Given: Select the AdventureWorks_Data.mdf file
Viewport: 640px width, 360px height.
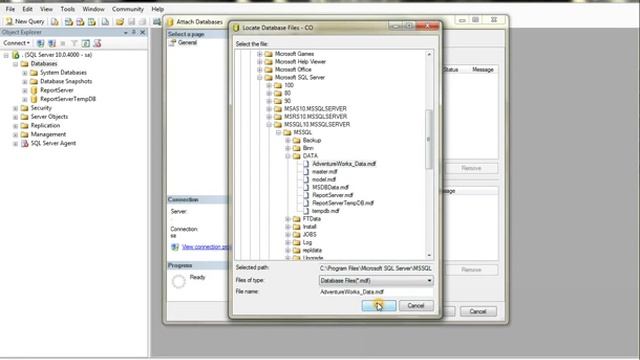Looking at the screenshot, I should [x=344, y=164].
